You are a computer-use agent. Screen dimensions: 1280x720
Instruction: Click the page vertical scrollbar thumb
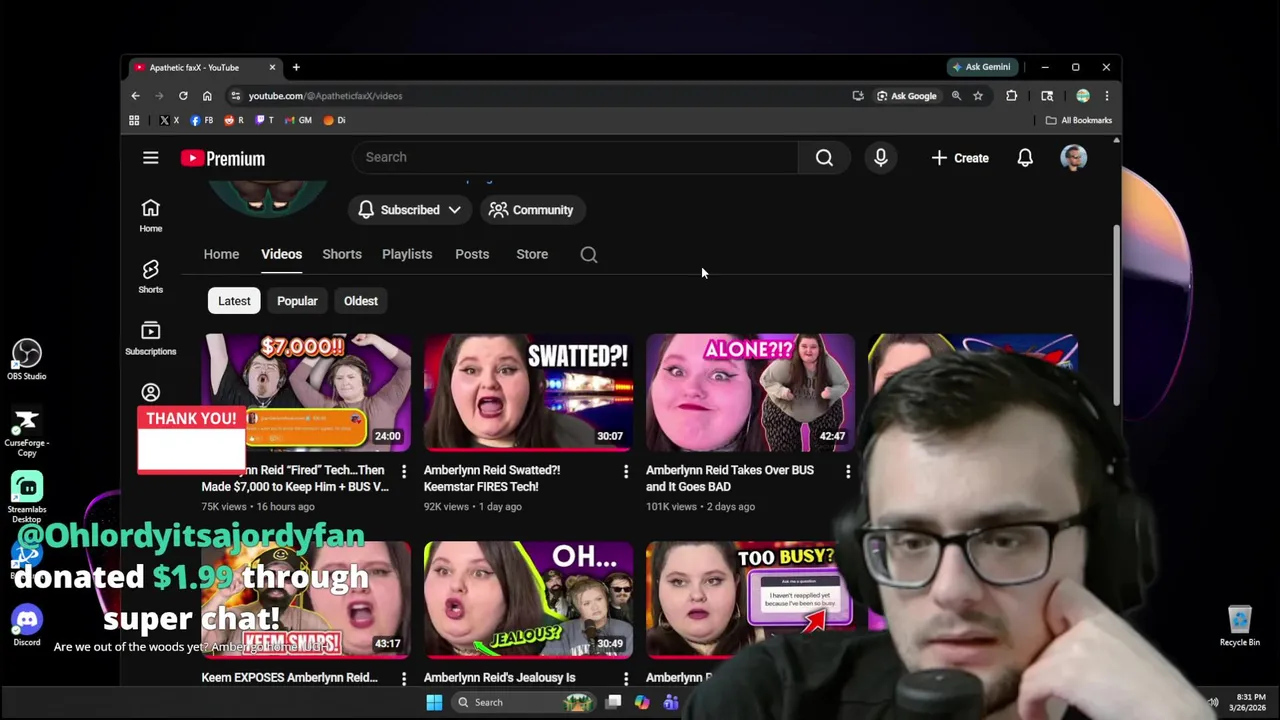tap(1116, 315)
